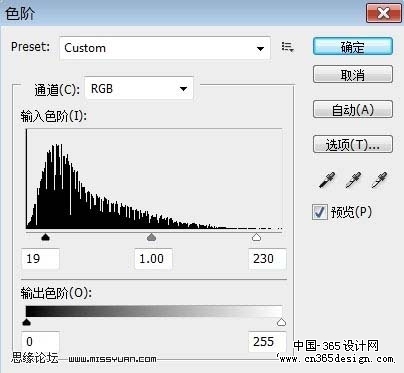Click the black output level slider

pos(26,322)
